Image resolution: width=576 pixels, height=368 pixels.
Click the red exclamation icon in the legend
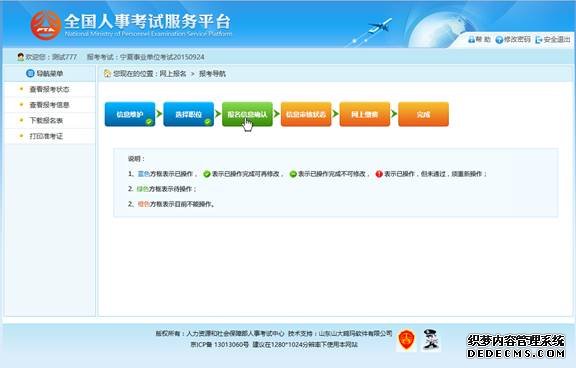pyautogui.click(x=379, y=174)
